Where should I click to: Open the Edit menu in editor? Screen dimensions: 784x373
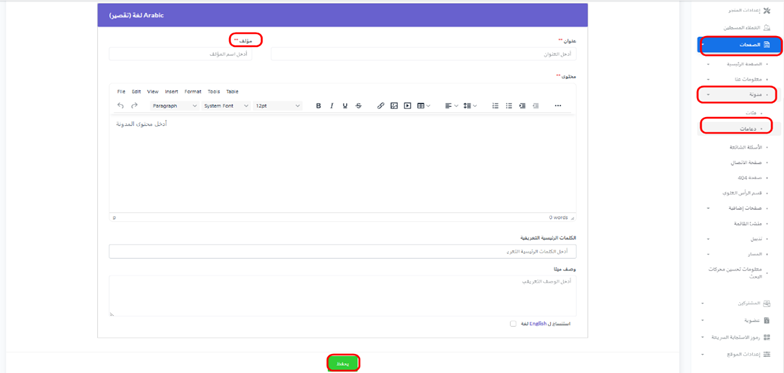pos(136,92)
